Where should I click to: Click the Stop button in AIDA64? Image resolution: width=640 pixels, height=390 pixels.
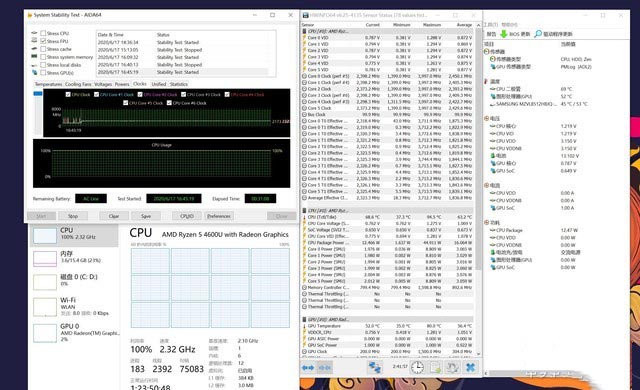[x=73, y=216]
